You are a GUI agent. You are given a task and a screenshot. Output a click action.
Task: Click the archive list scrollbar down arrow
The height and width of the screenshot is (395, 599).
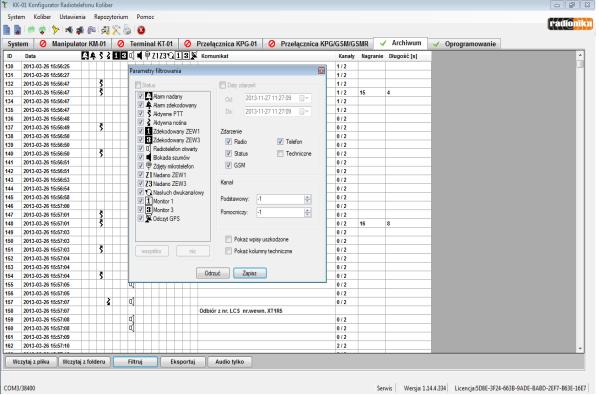[x=580, y=348]
